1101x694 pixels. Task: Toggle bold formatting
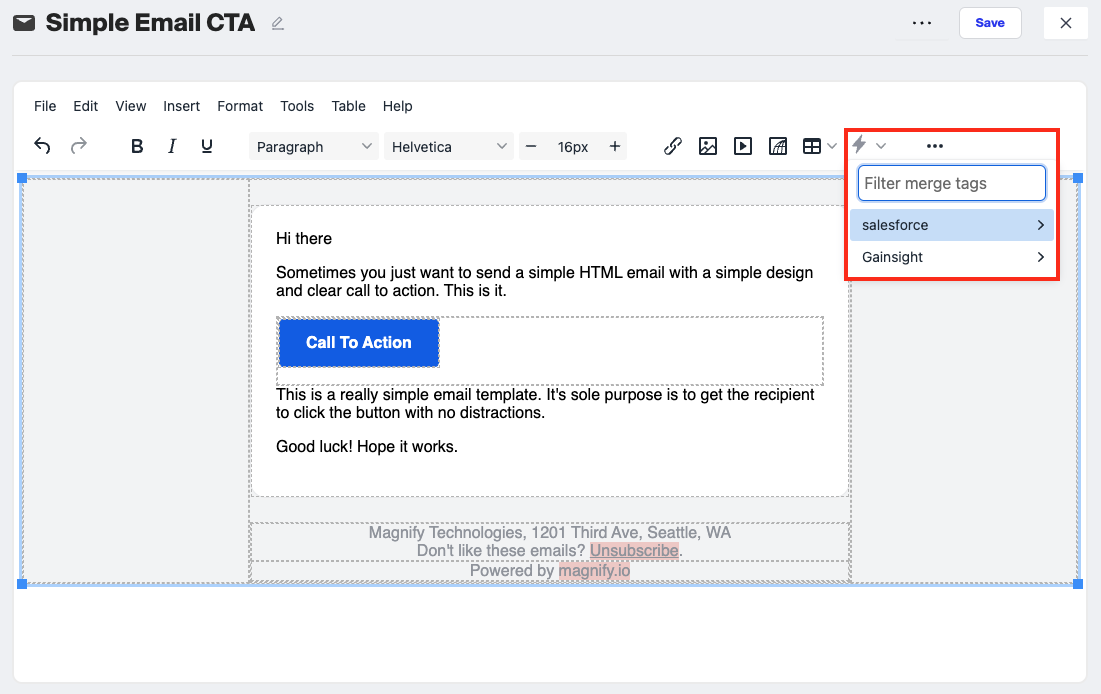137,146
